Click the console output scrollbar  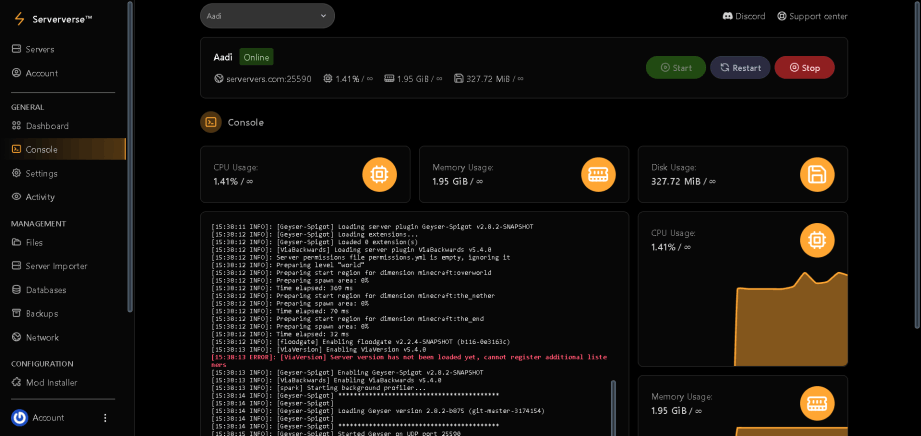[x=614, y=408]
